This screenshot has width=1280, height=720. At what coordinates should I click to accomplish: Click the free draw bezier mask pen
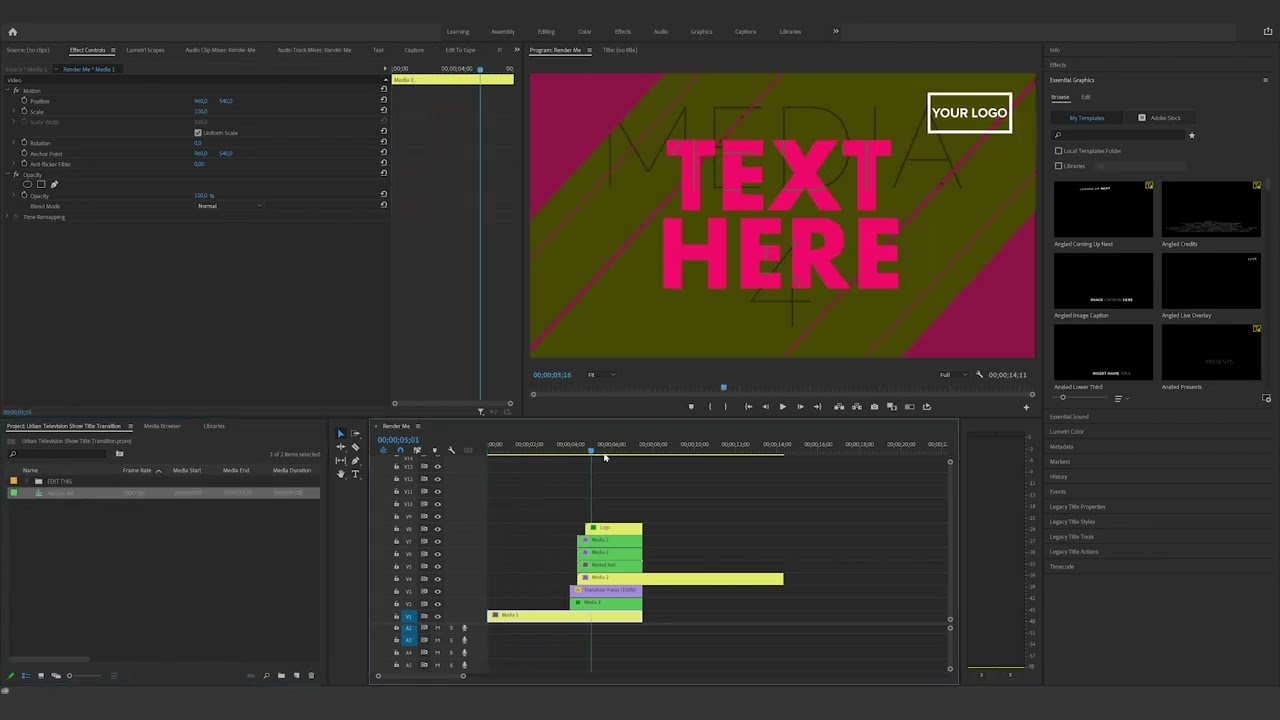coord(54,185)
